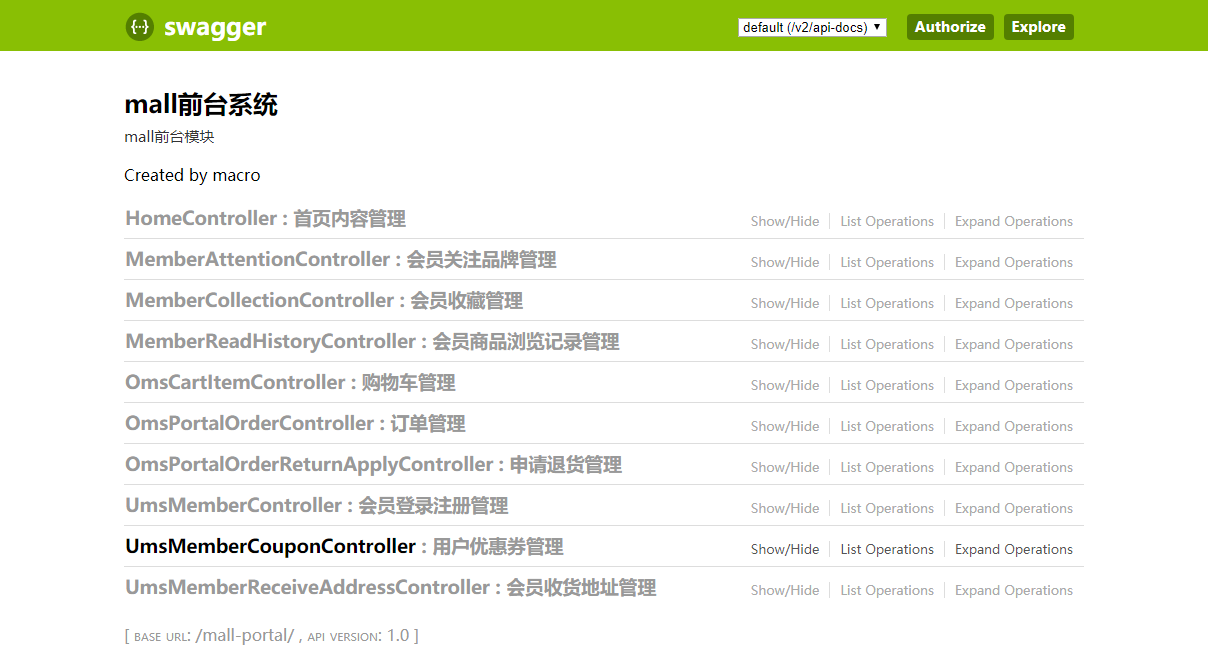Click the swagger logo icon
This screenshot has width=1208, height=667.
(x=140, y=27)
